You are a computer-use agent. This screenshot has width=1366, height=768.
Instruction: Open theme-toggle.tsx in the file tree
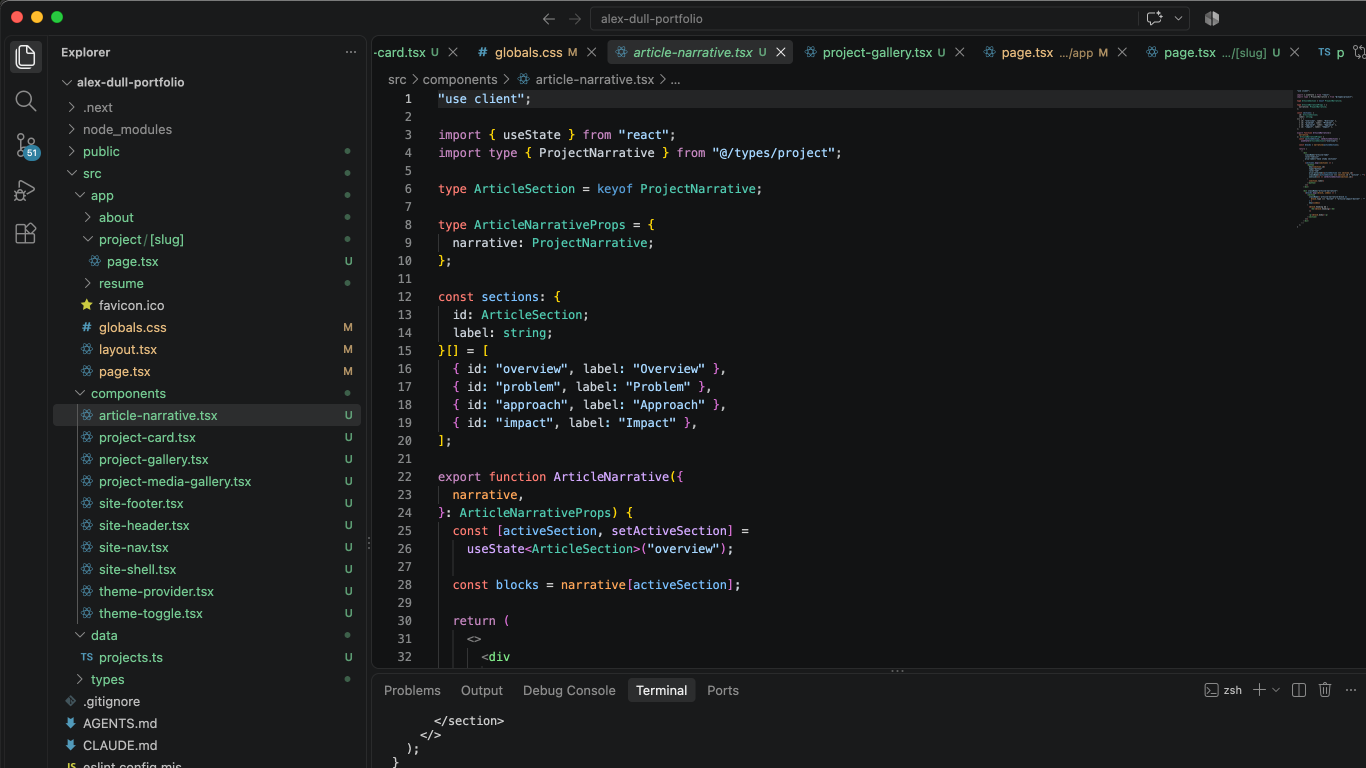click(150, 613)
